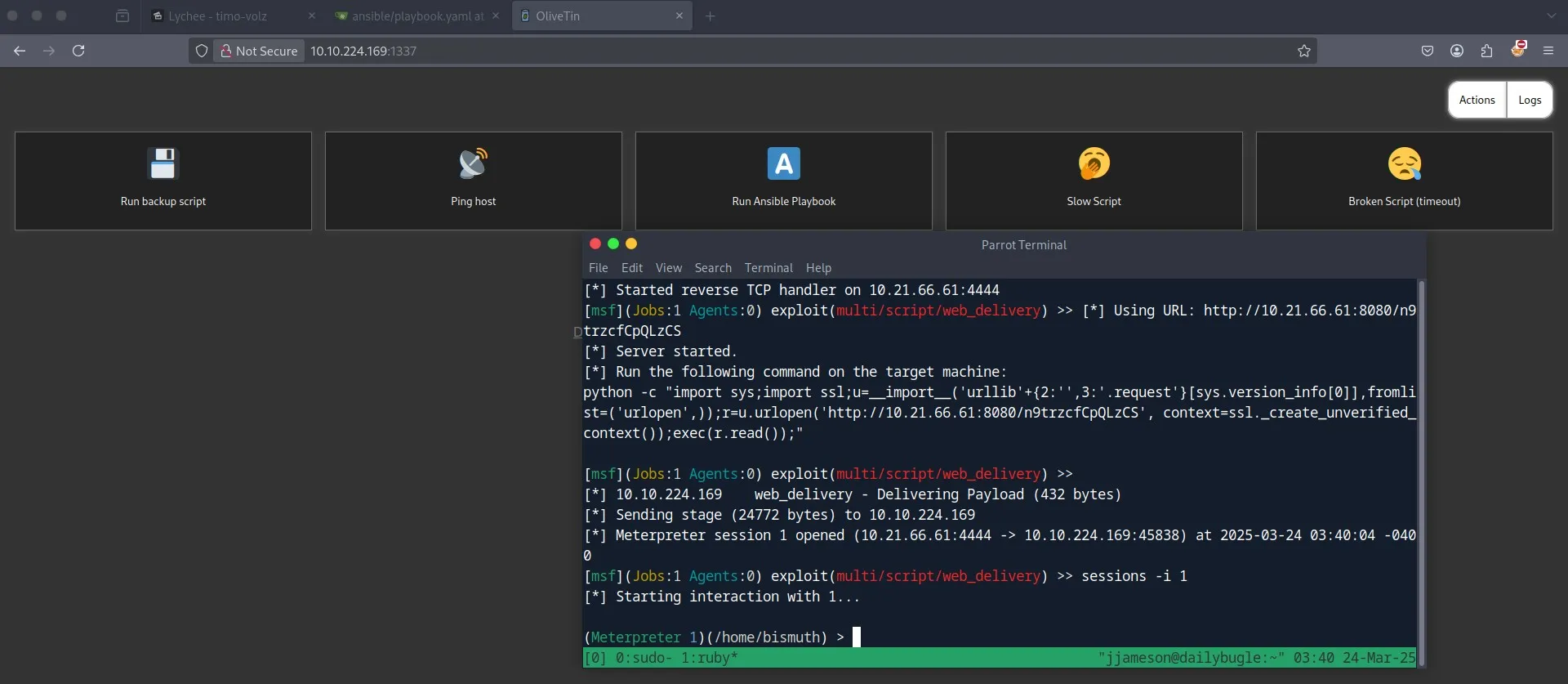
Task: Click 'Starting interaction with 1...' line
Action: [721, 597]
